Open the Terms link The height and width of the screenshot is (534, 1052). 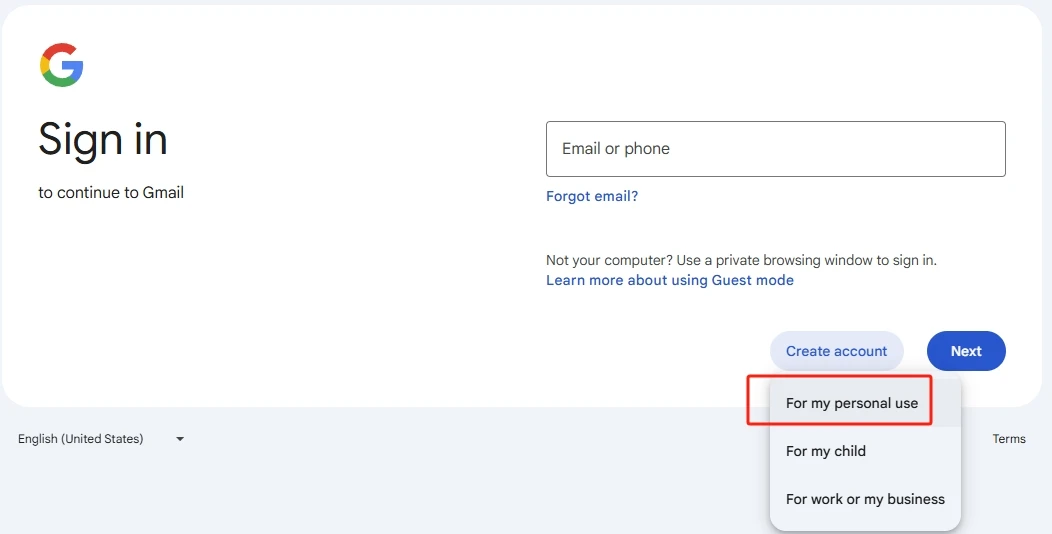1008,439
